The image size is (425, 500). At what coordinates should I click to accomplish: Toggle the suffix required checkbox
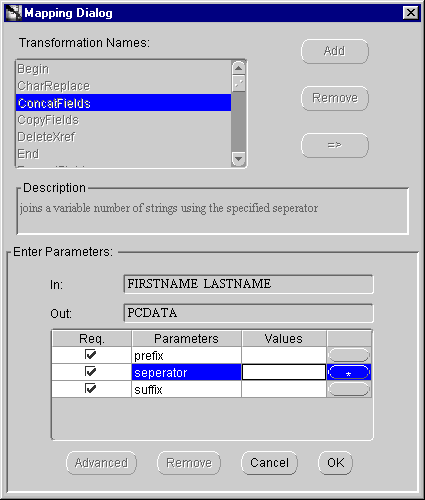click(x=90, y=388)
